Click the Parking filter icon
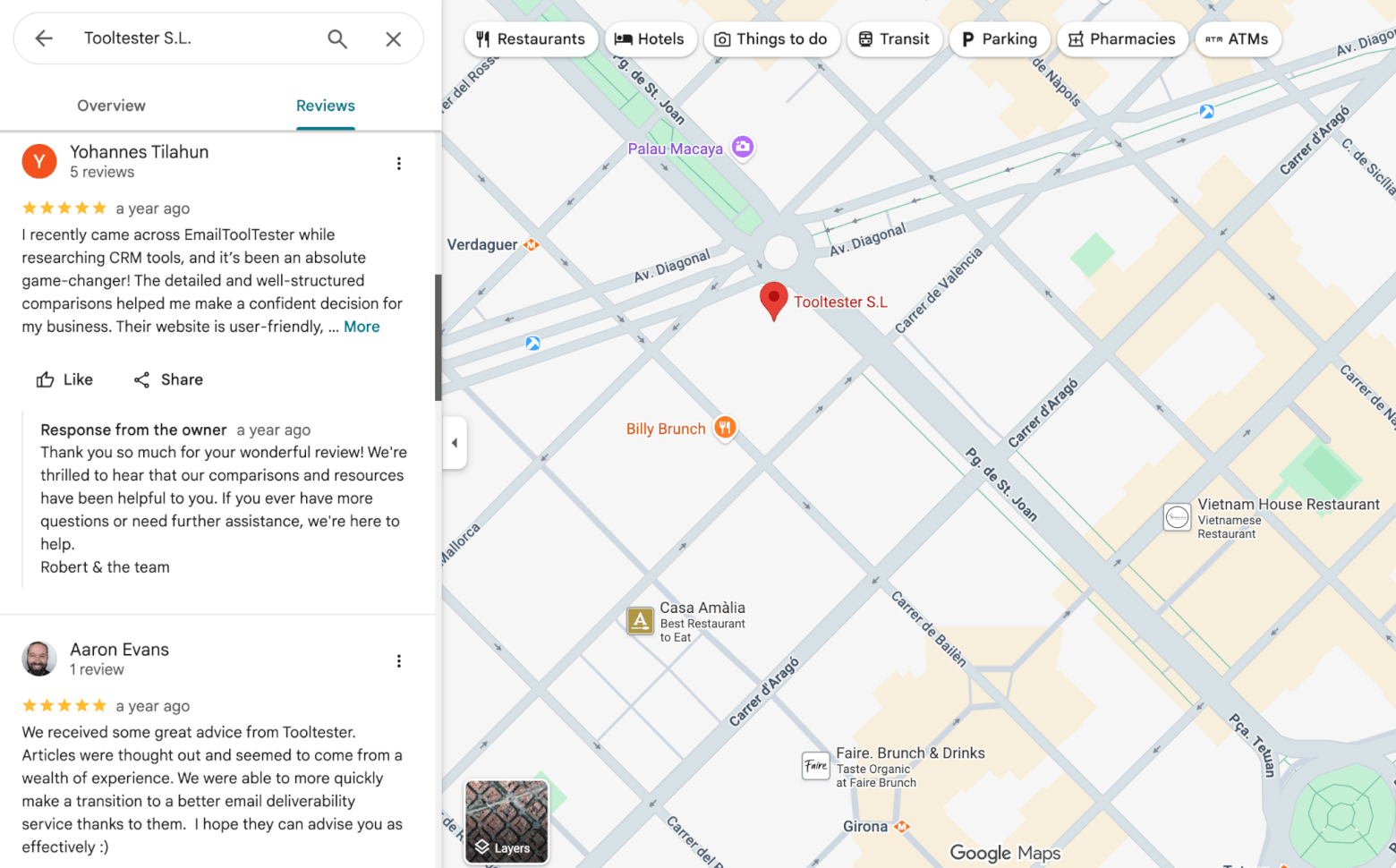 (x=967, y=38)
